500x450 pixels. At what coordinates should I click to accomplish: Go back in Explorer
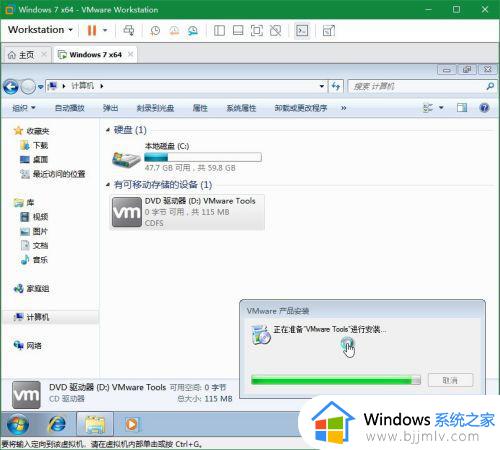tap(11, 87)
